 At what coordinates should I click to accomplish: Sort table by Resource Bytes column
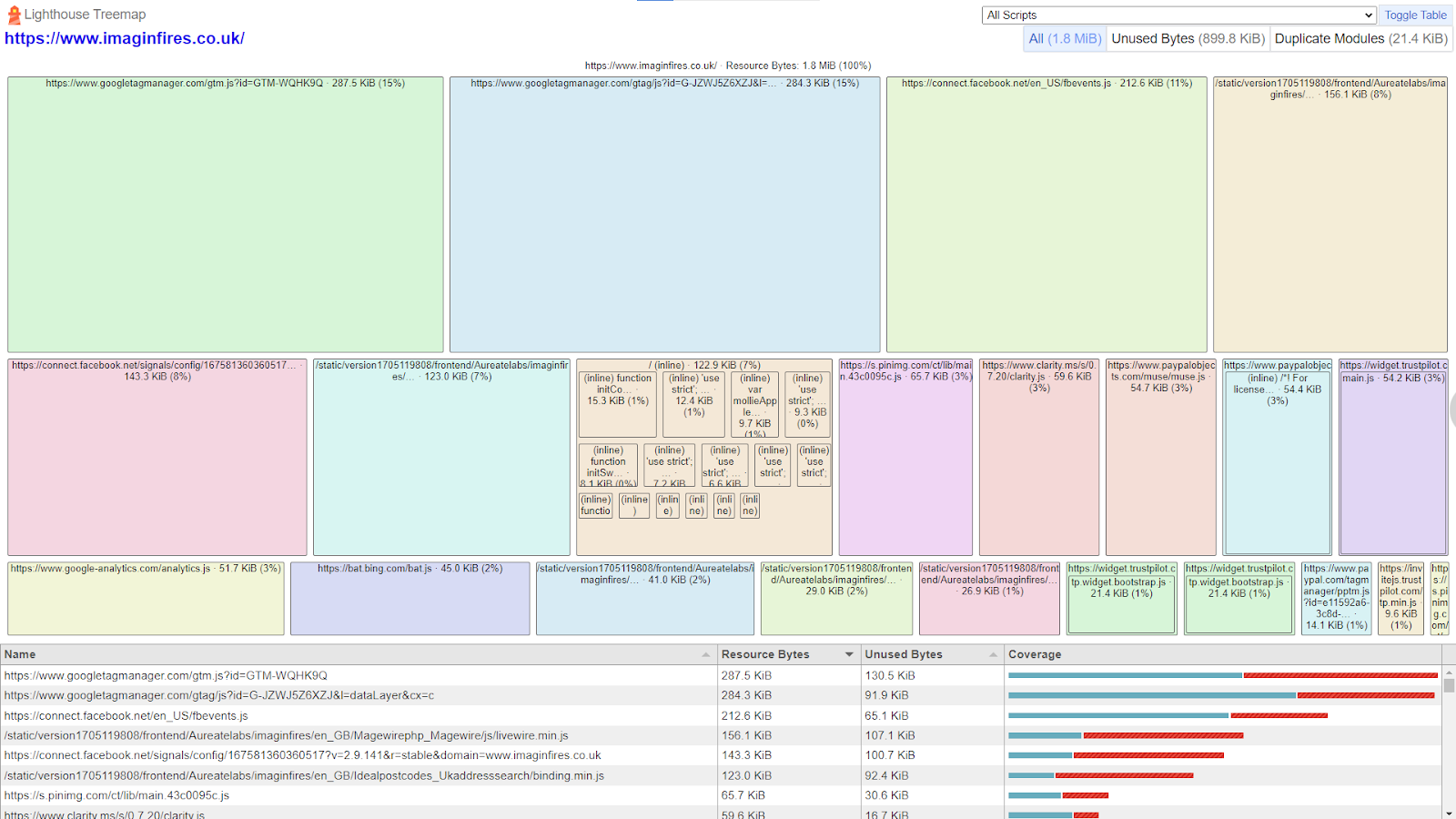point(788,654)
